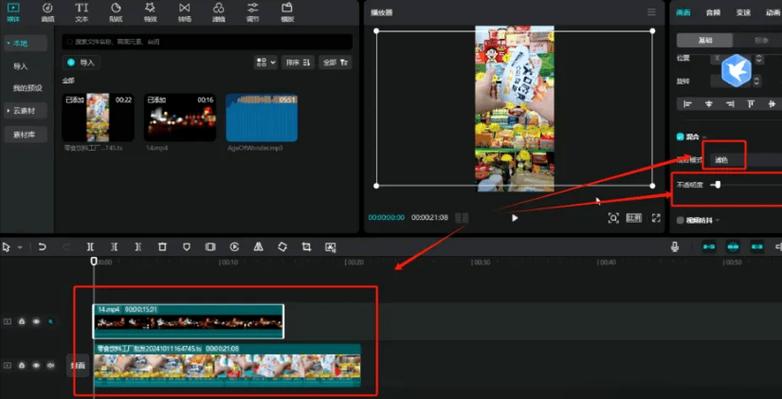Switch to the 画面 picture properties tab
Viewport: 782px width, 399px height.
click(x=683, y=12)
